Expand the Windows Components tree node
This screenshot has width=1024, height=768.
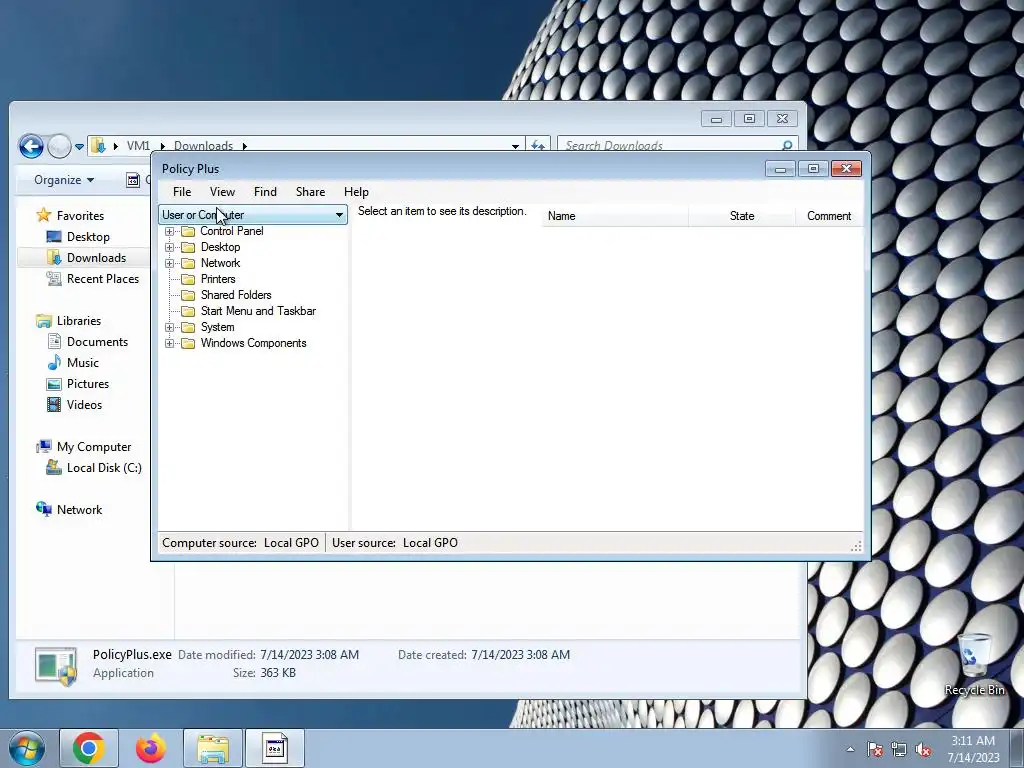(x=170, y=344)
